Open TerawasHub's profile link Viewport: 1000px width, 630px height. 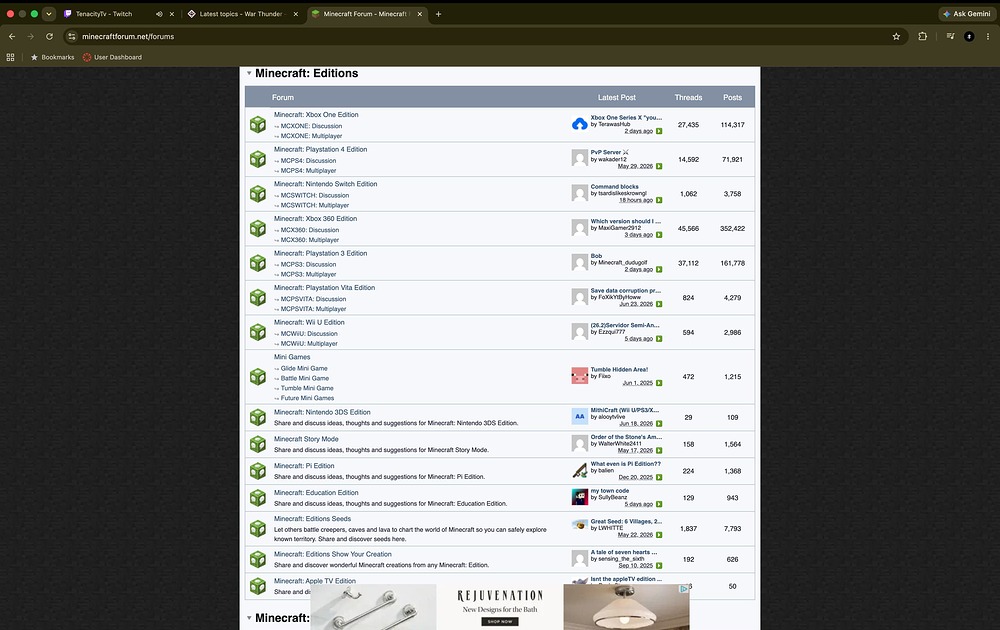tap(614, 124)
